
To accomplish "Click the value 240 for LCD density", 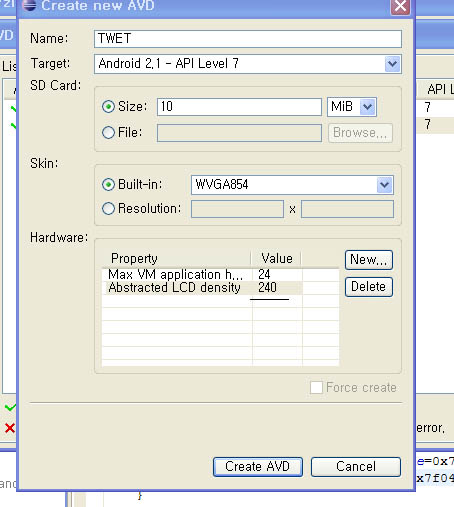I will (x=267, y=287).
